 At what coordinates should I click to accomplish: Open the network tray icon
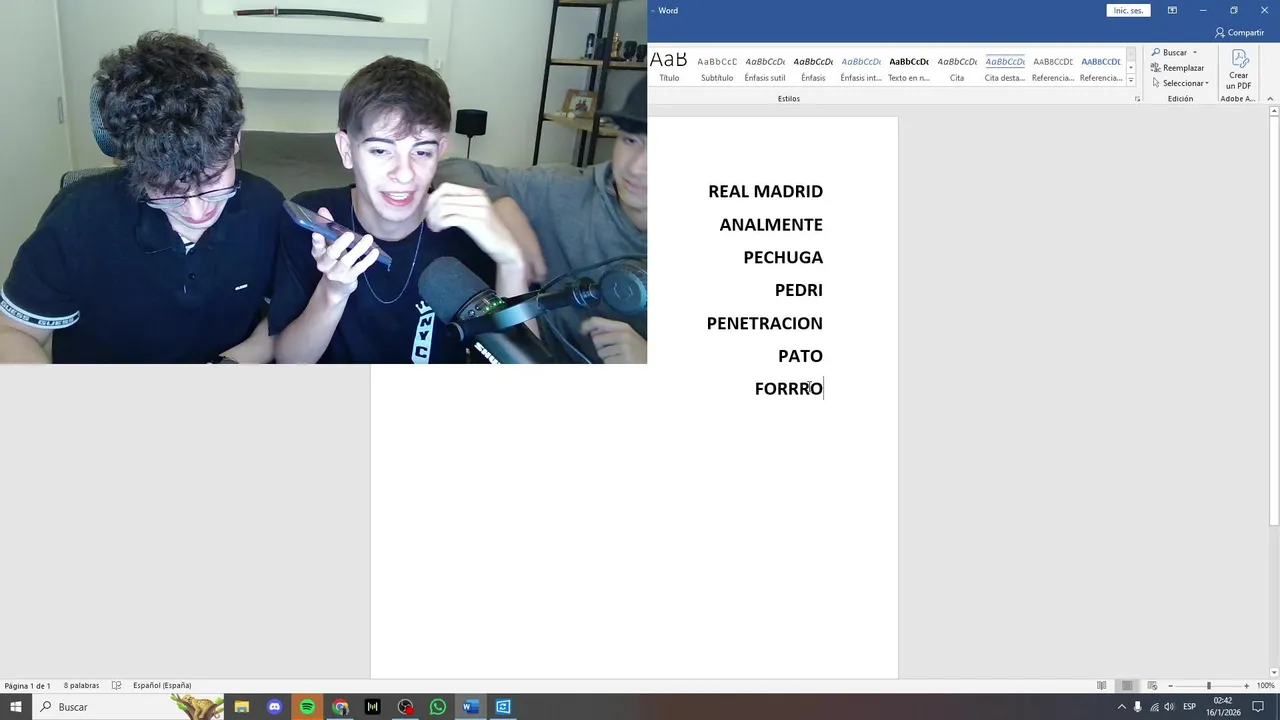(1154, 707)
